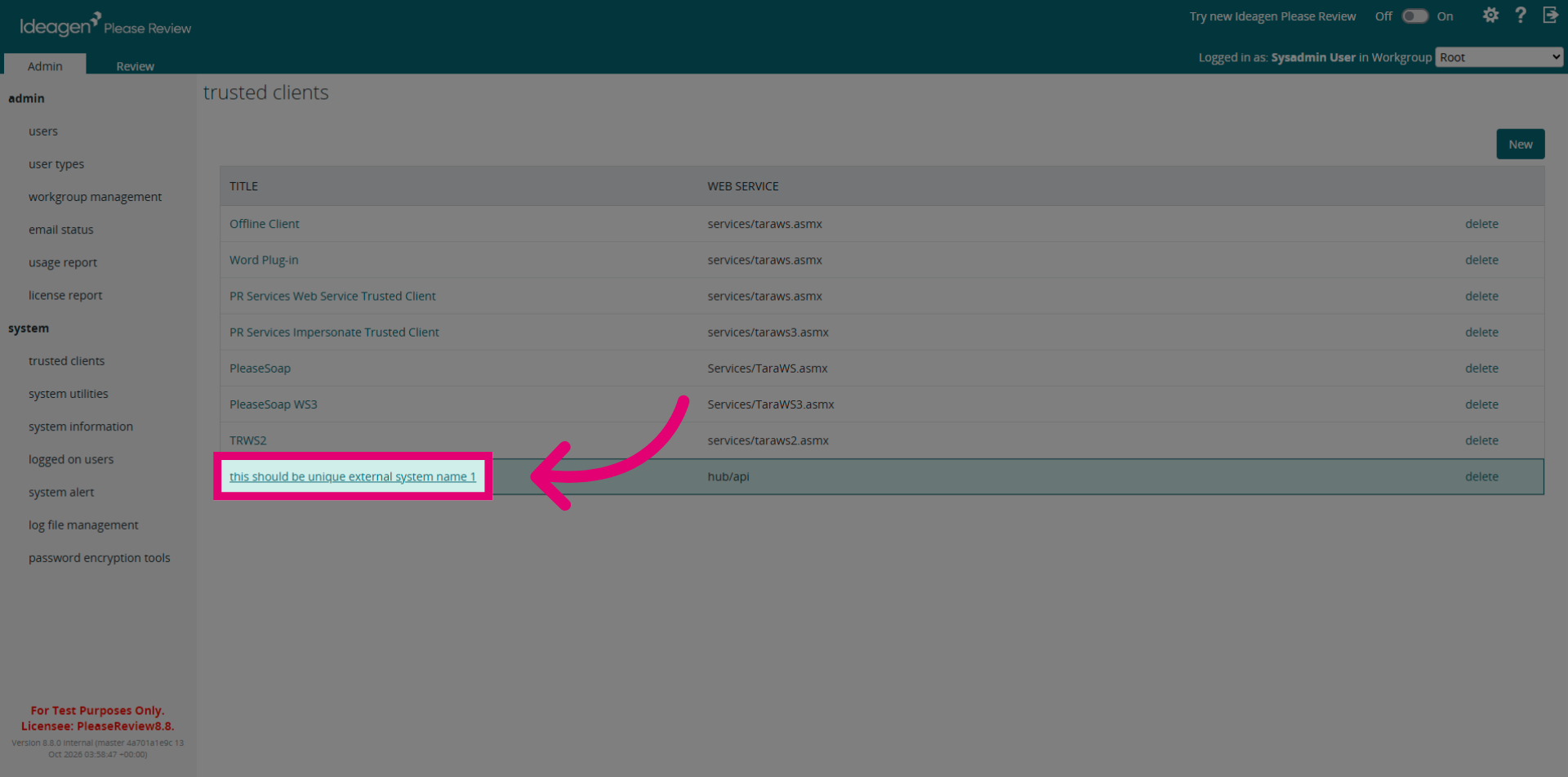Switch to the Admin tab
This screenshot has width=1568, height=777.
(45, 66)
